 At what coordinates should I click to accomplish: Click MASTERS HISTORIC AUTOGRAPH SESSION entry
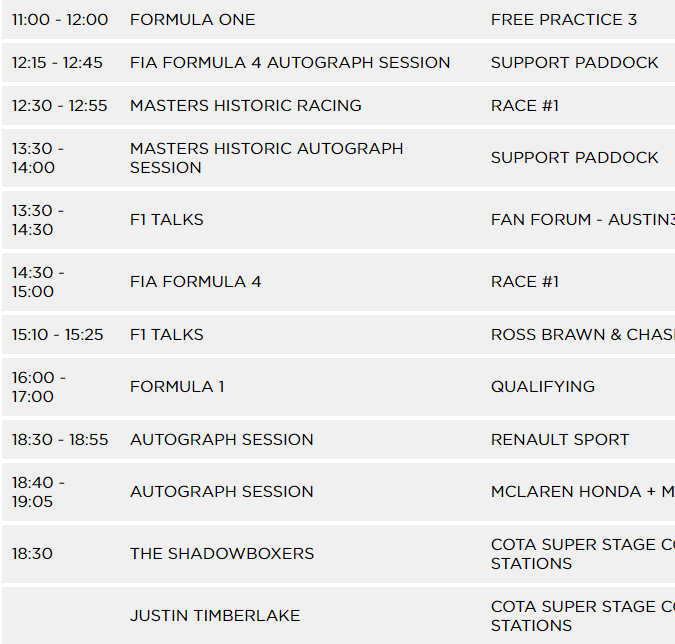(266, 158)
